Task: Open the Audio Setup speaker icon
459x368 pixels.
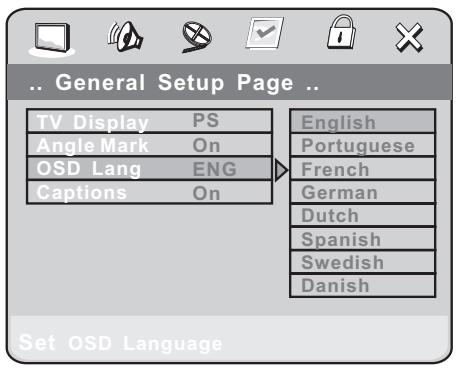Action: 125,37
